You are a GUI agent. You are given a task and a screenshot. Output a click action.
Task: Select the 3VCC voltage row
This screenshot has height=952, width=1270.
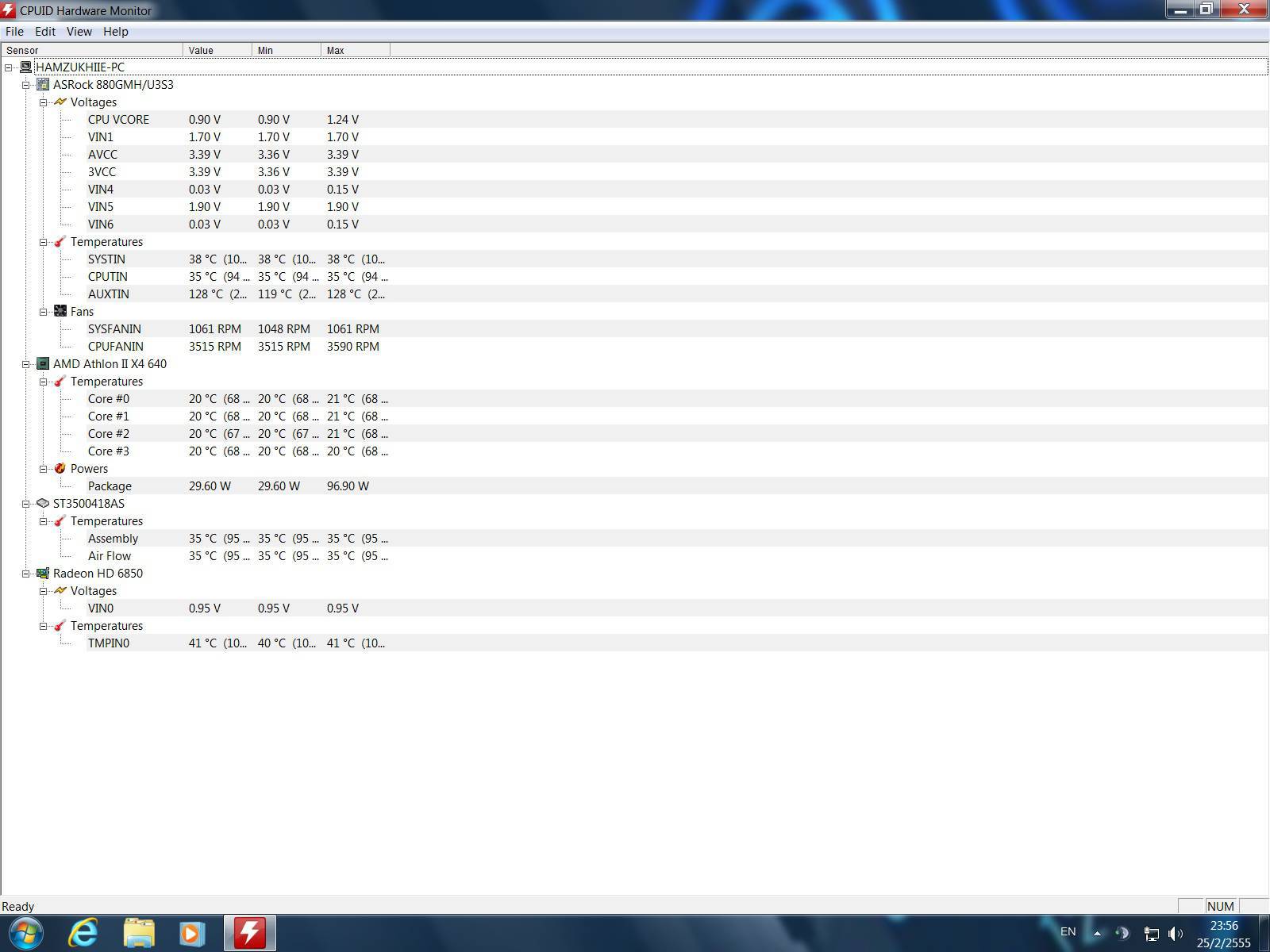[634, 172]
